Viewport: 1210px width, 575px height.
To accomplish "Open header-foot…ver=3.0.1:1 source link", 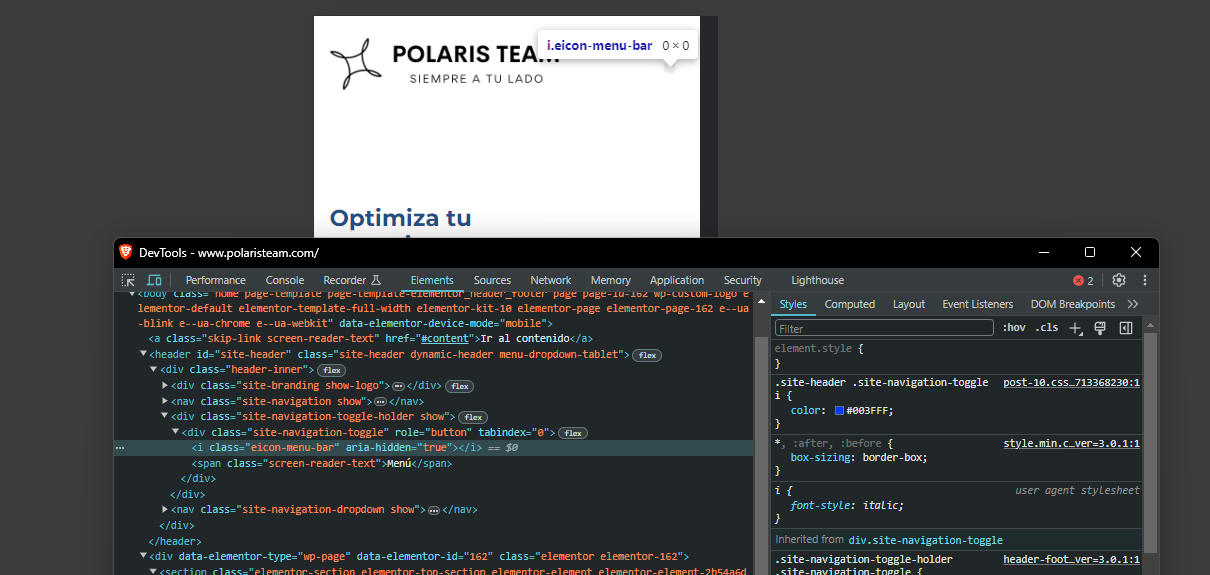I will [1072, 560].
